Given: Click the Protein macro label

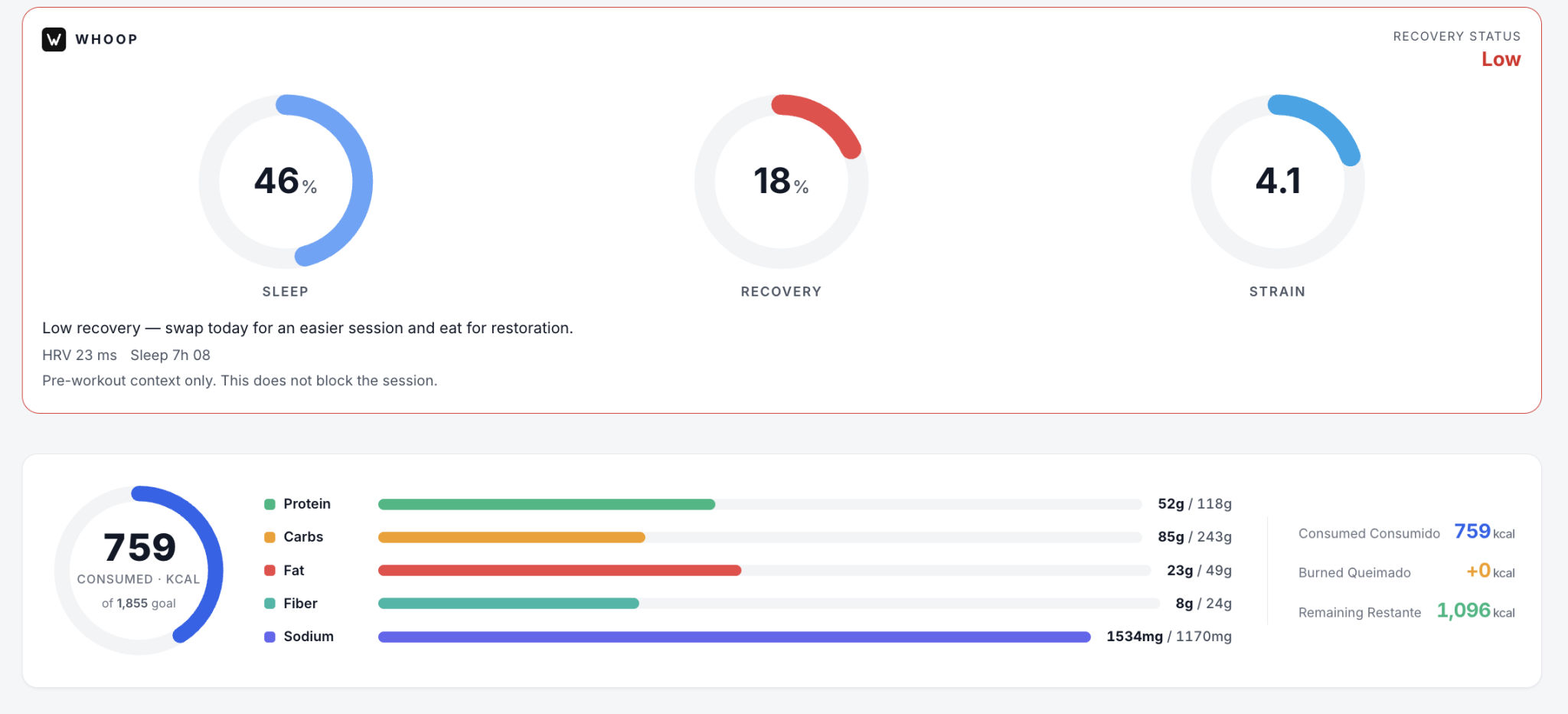Looking at the screenshot, I should (x=307, y=504).
